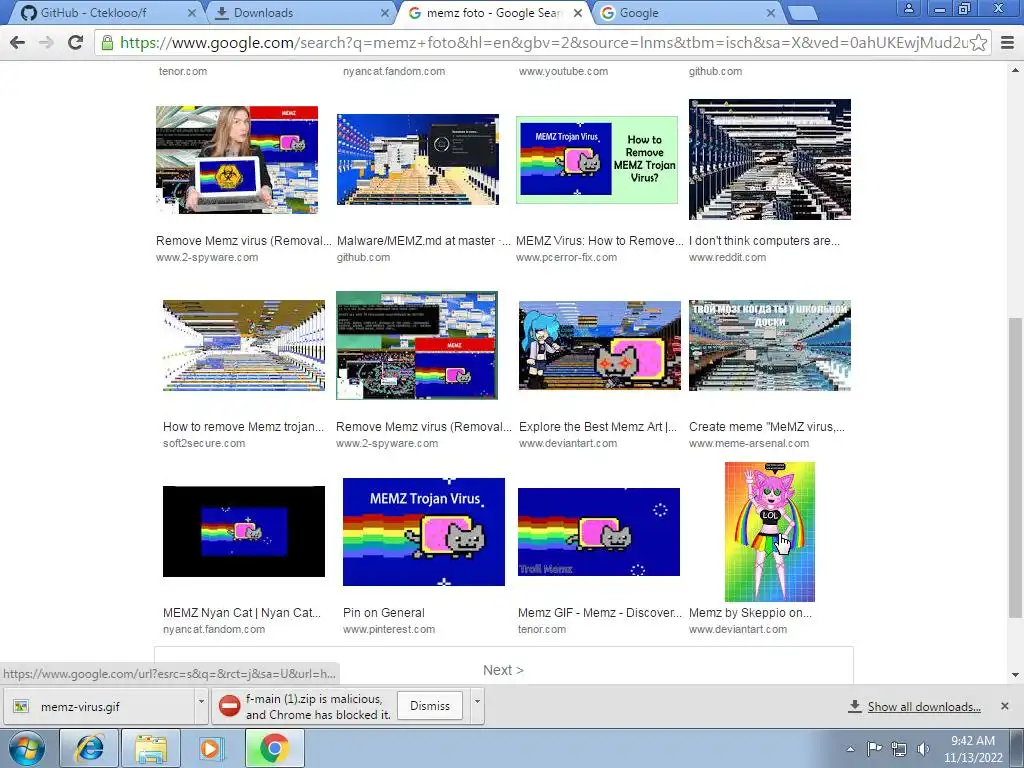Open the deviantart Best Memz Art thumbnail
1024x768 pixels.
[600, 345]
